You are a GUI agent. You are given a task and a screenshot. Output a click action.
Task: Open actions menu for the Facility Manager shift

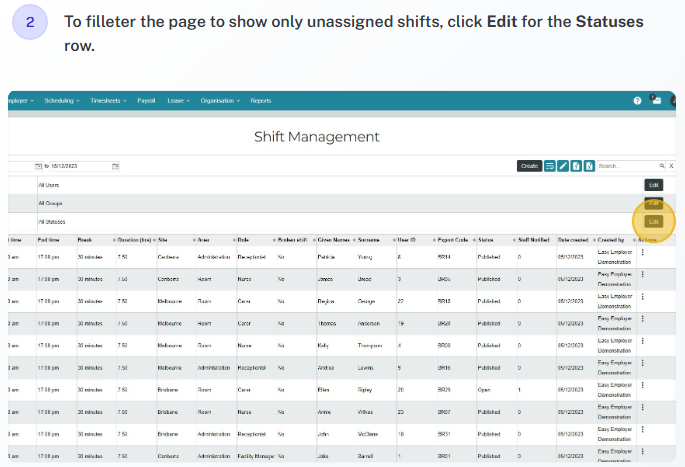coord(643,451)
